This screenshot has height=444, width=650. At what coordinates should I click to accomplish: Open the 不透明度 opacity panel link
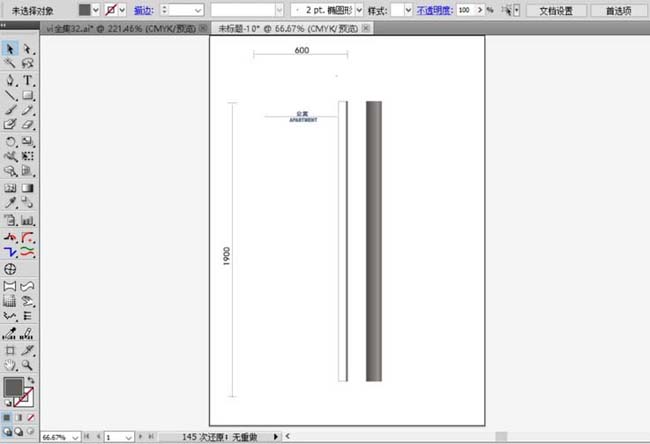[434, 10]
